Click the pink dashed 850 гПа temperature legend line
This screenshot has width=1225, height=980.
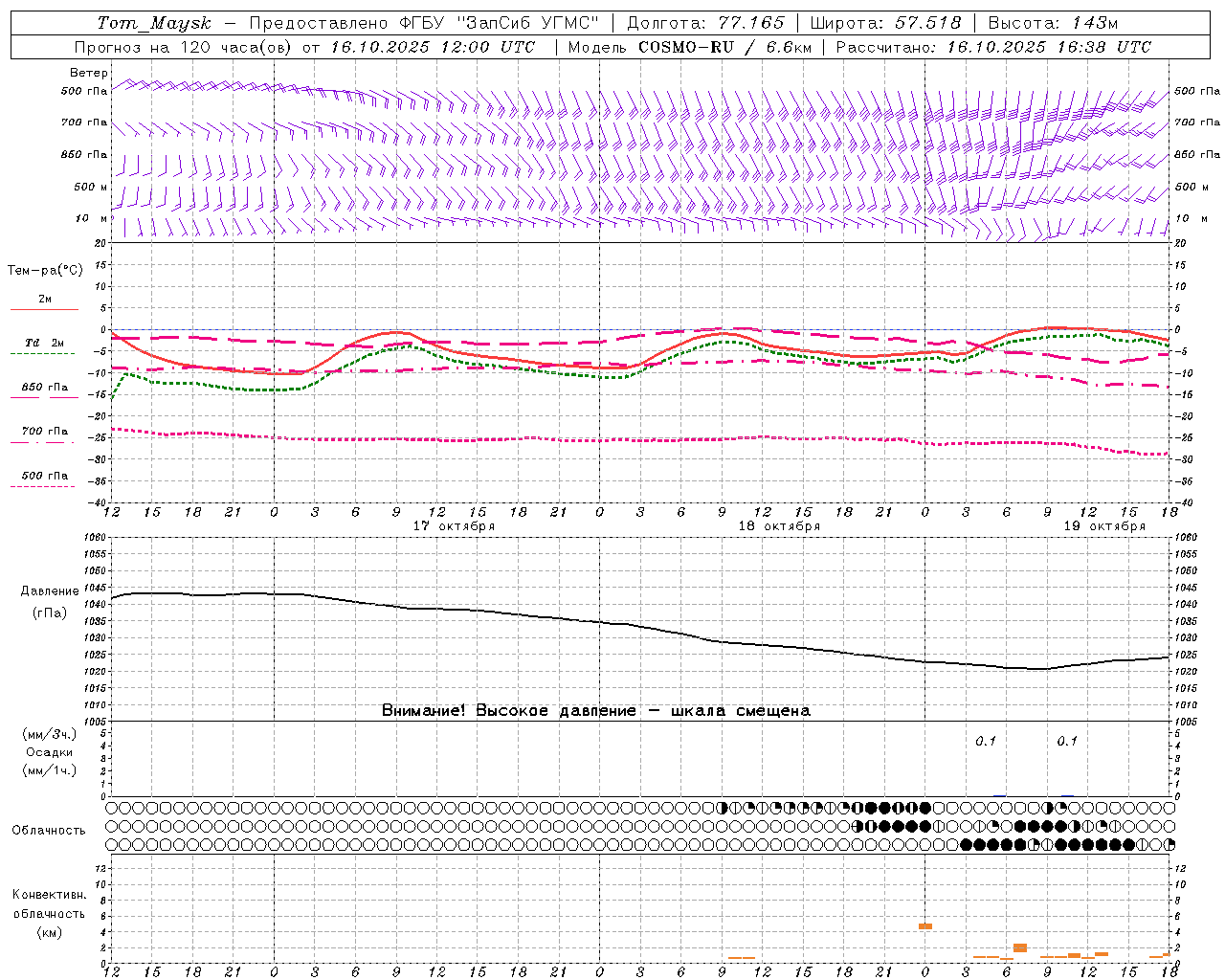click(42, 398)
